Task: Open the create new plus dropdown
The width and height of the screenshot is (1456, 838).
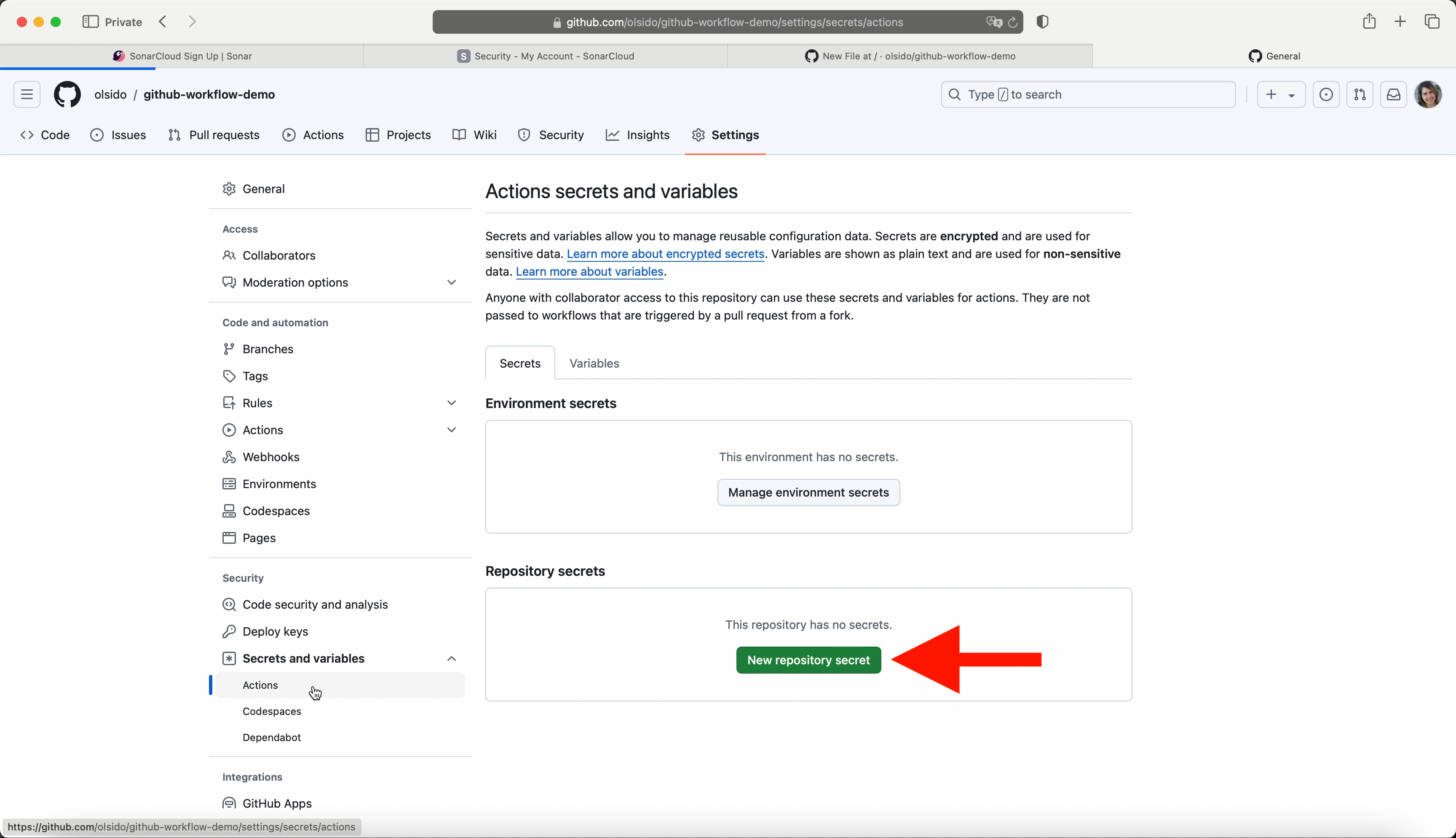Action: [x=1281, y=94]
